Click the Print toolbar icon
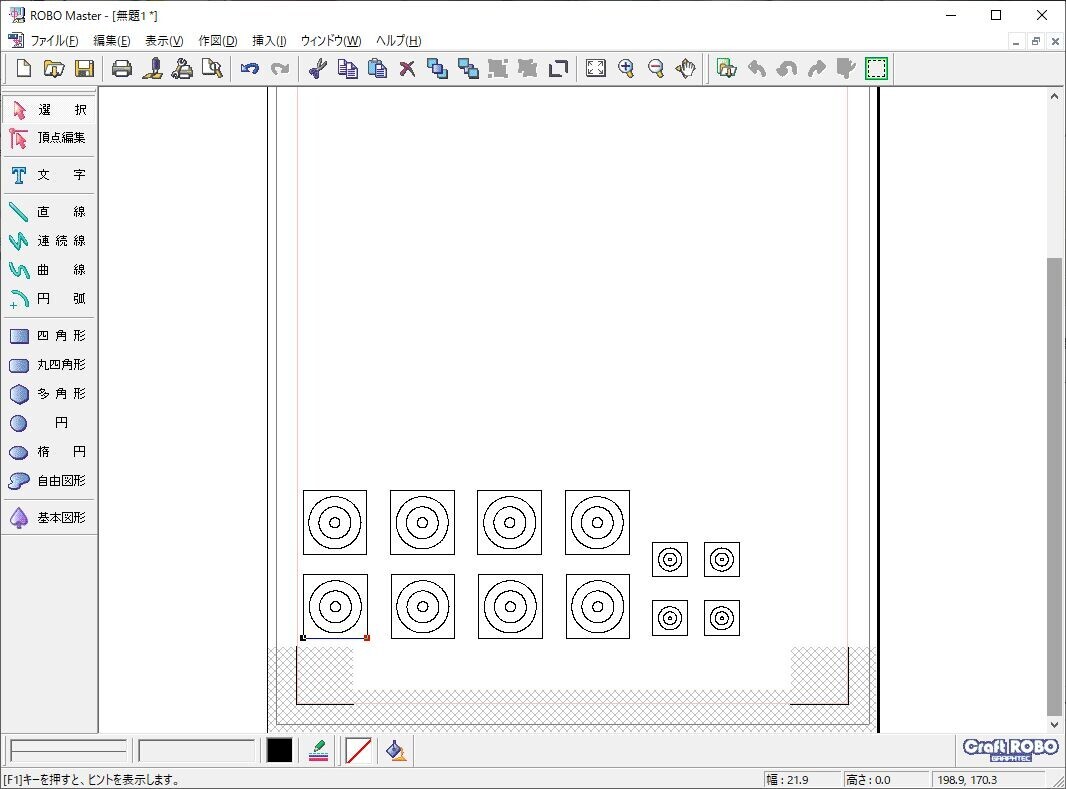The height and width of the screenshot is (789, 1066). pyautogui.click(x=122, y=68)
